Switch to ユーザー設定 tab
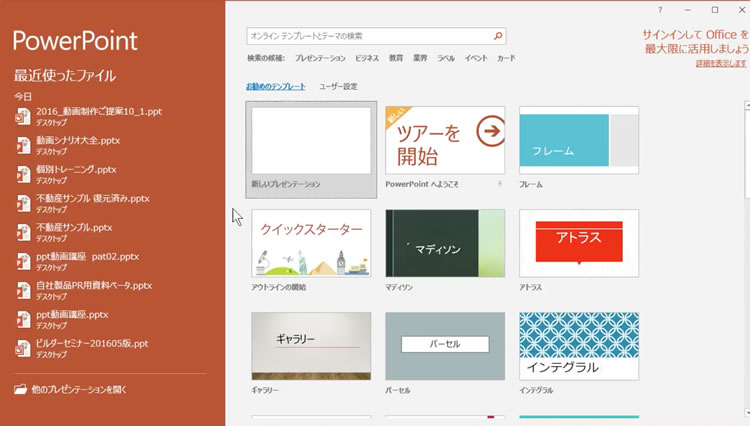Screen dimensions: 750x426 click(338, 87)
